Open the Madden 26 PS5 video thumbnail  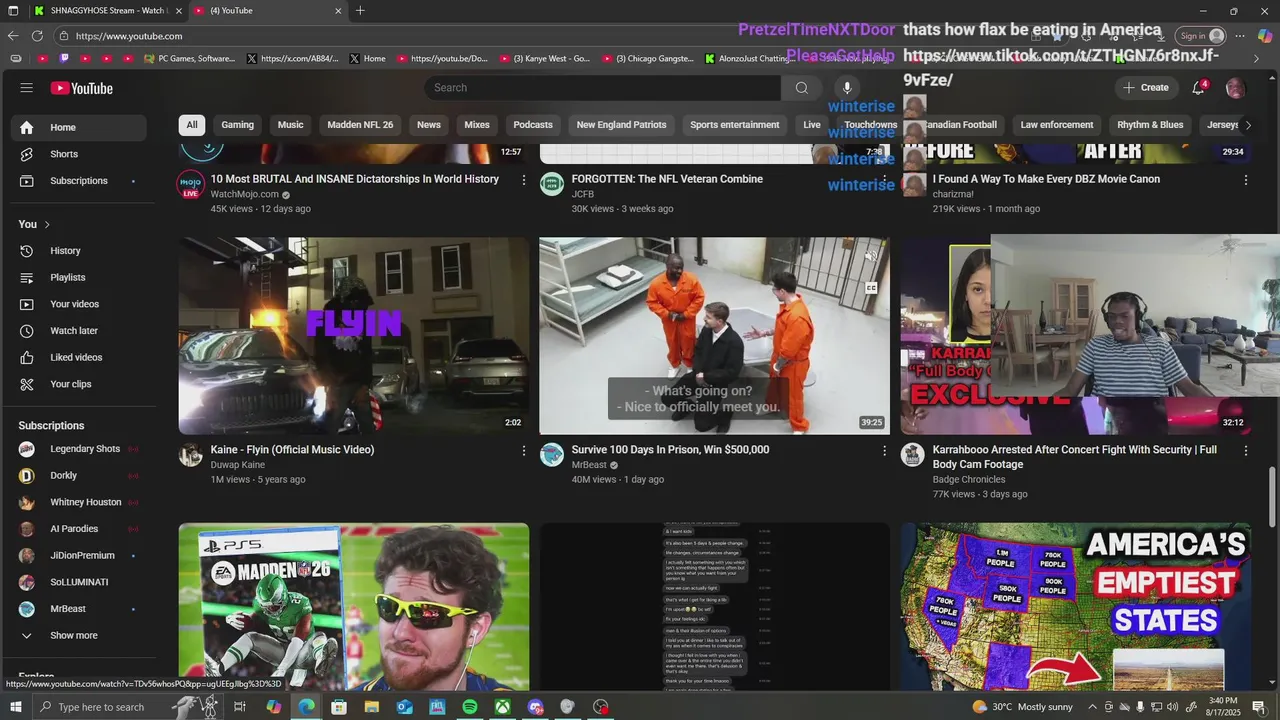coord(354,606)
